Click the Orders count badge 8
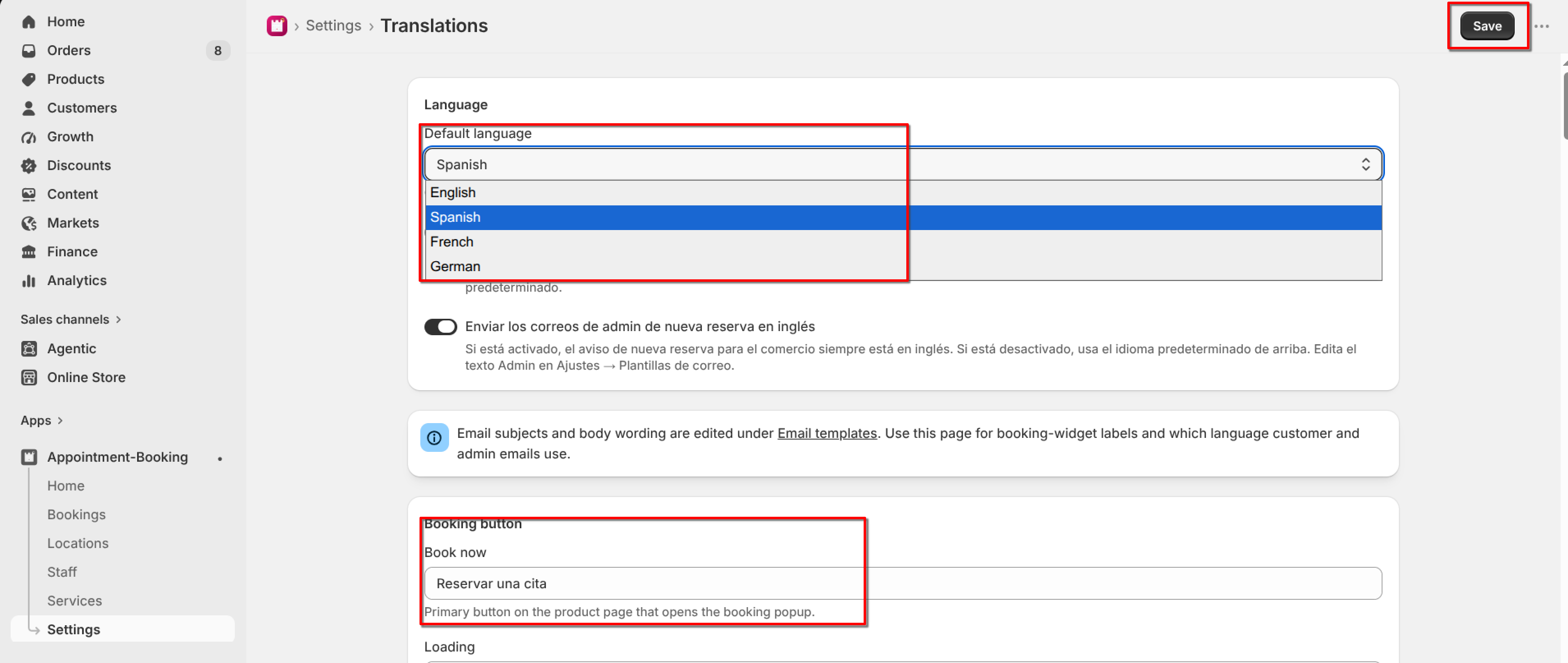The width and height of the screenshot is (1568, 663). pyautogui.click(x=218, y=51)
